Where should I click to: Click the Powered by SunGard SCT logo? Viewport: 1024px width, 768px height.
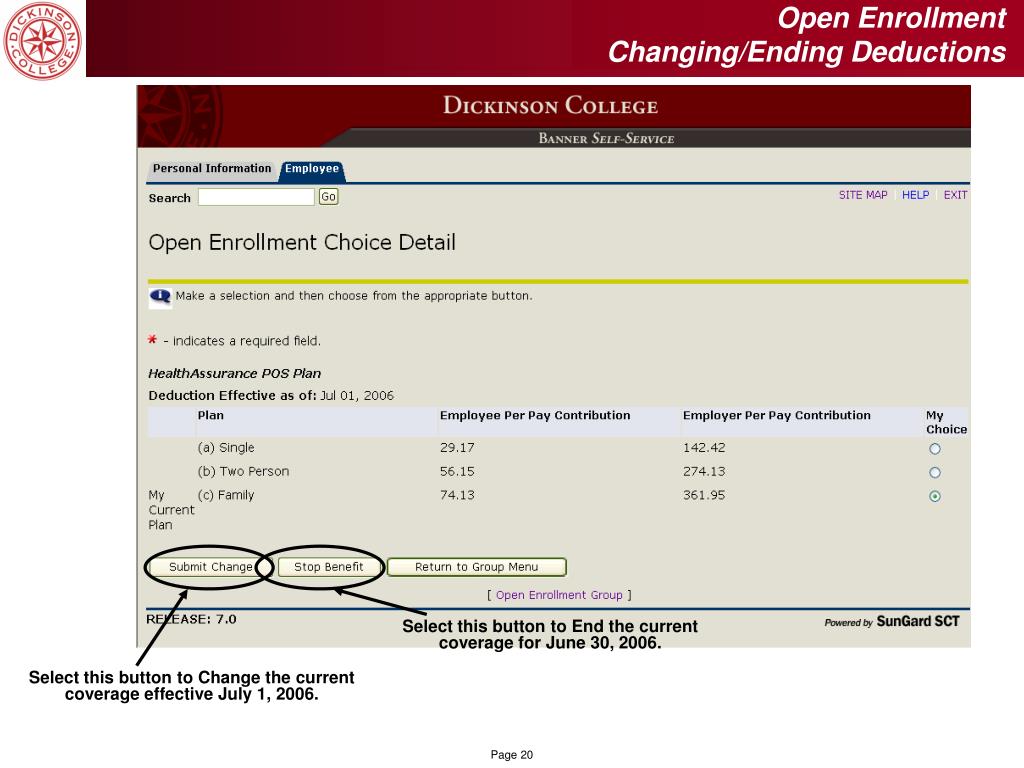click(x=892, y=622)
